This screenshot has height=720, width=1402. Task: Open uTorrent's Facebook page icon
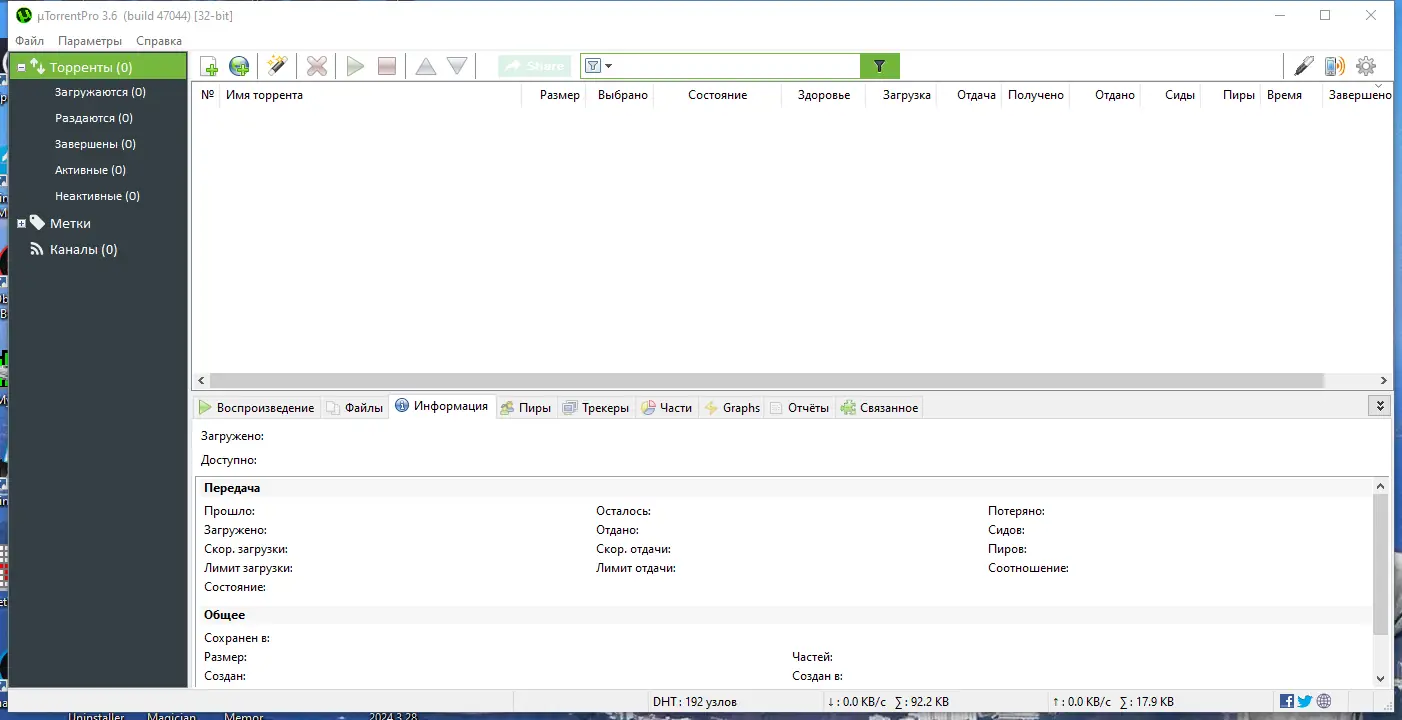(1287, 701)
